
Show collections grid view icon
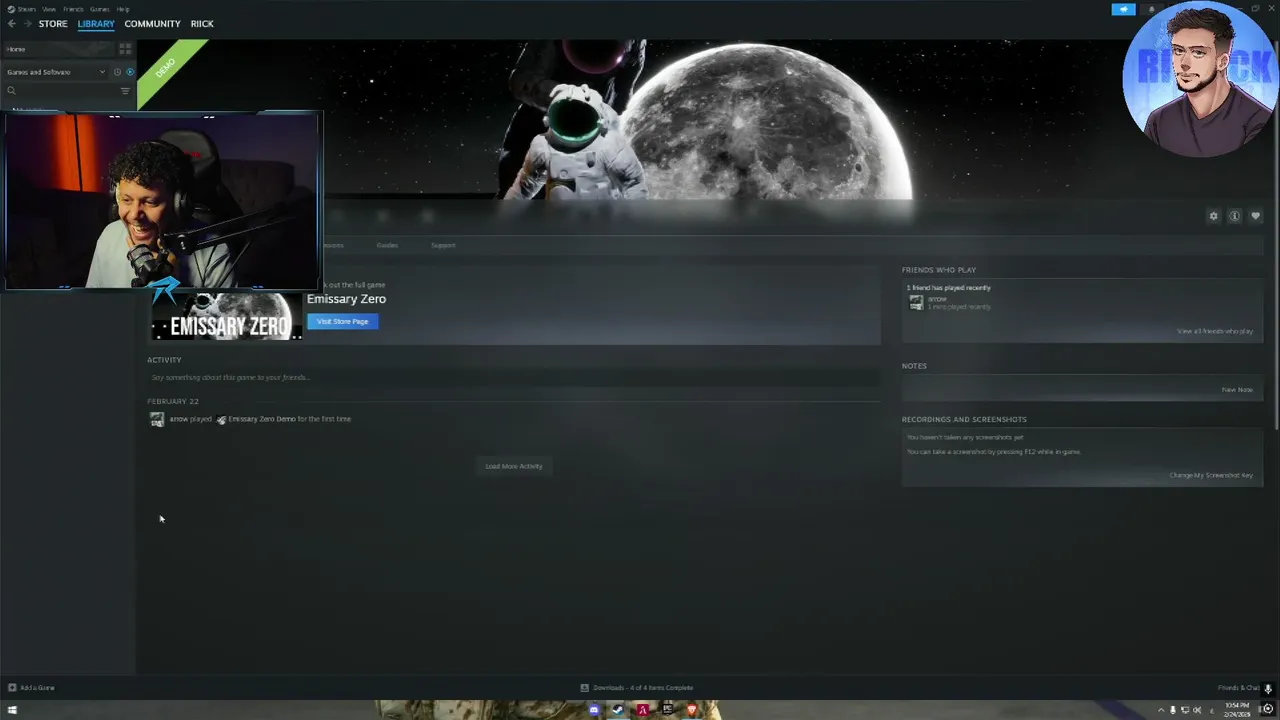click(125, 49)
